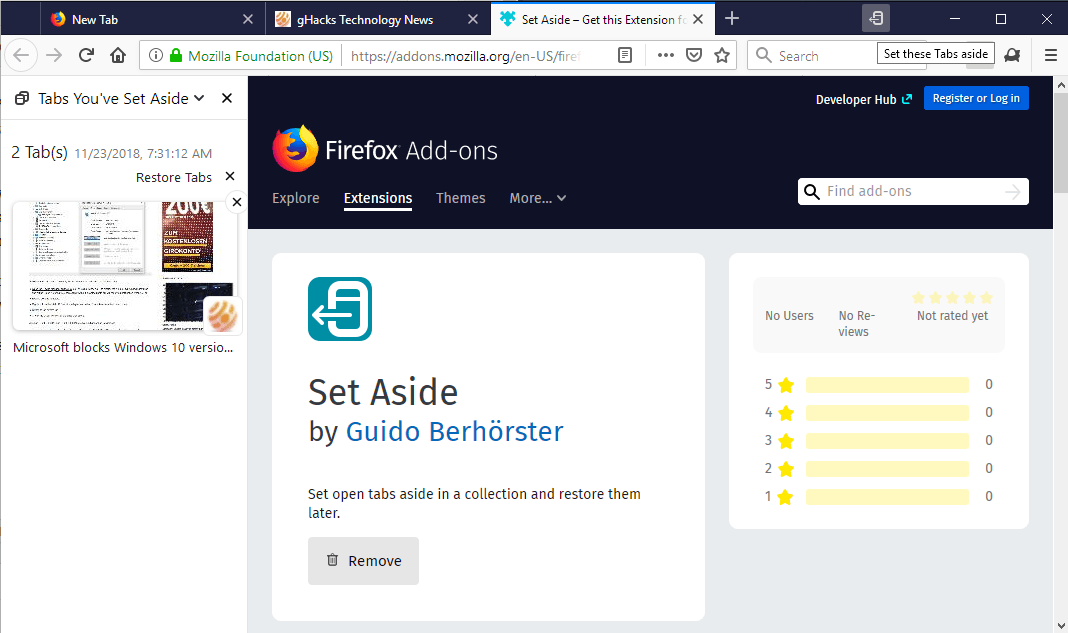Image resolution: width=1068 pixels, height=633 pixels.
Task: Open the Developer Hub link
Action: (863, 99)
